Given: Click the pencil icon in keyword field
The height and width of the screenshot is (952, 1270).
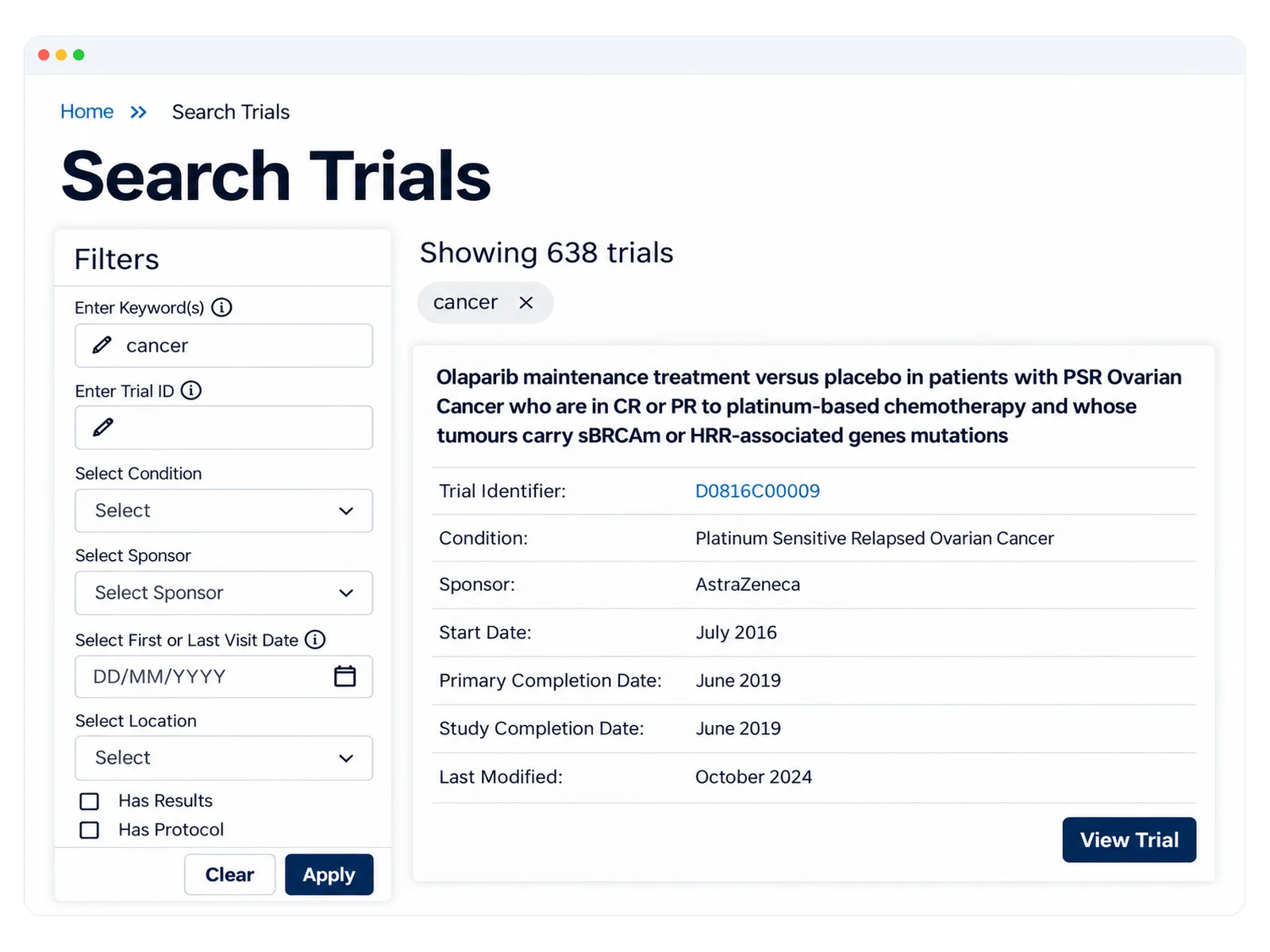Looking at the screenshot, I should pos(102,345).
